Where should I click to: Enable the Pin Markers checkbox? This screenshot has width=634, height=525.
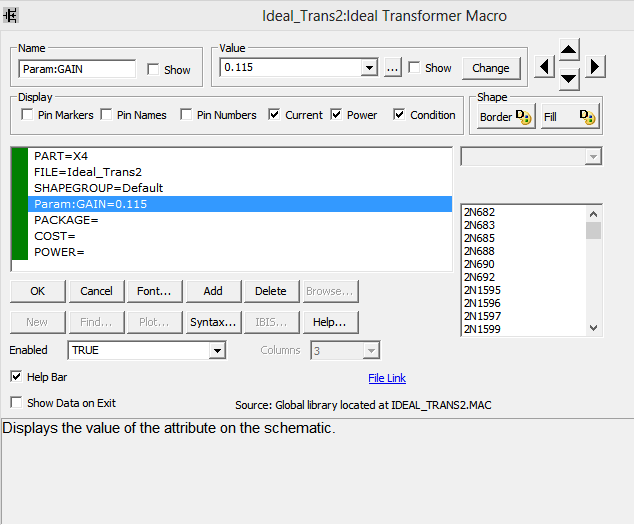click(x=27, y=115)
